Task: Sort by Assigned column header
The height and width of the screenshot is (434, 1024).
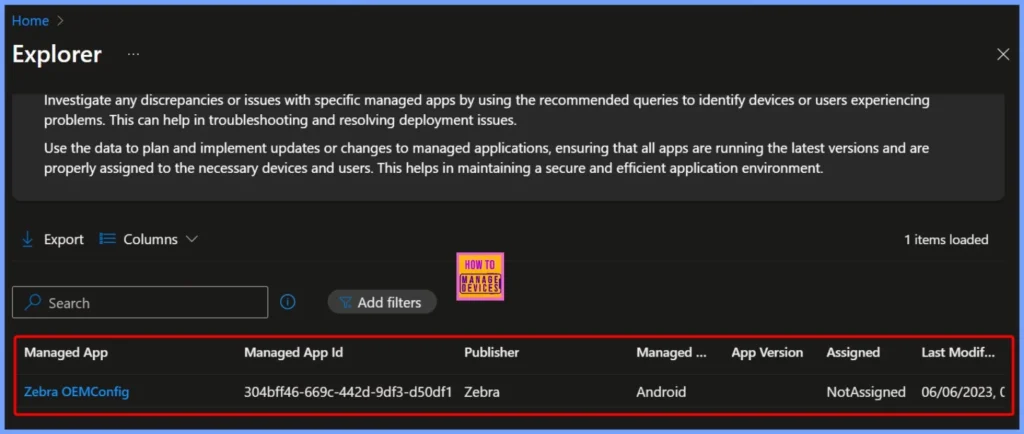Action: pos(853,352)
